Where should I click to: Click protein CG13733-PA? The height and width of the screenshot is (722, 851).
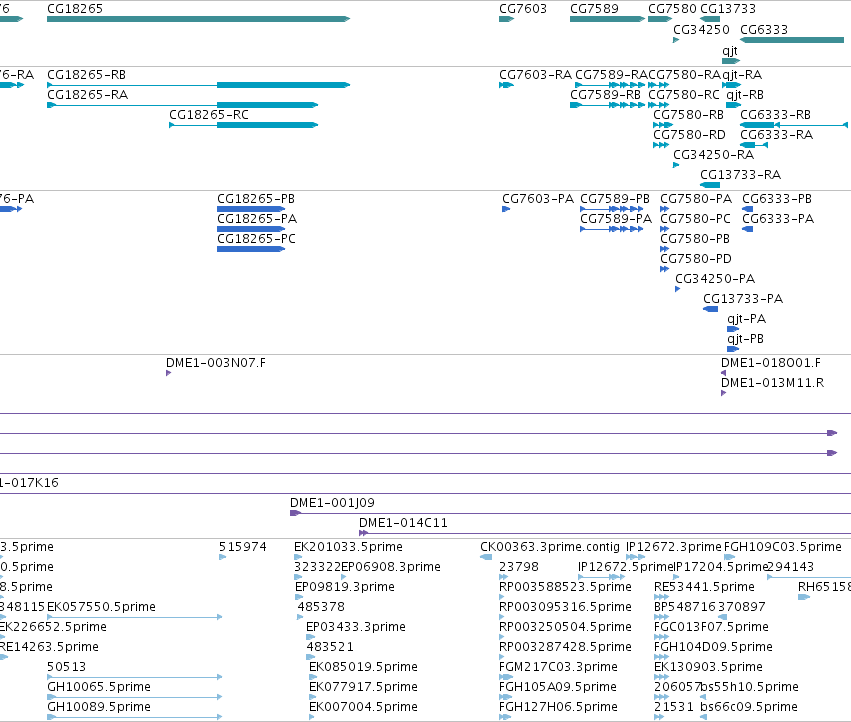click(x=710, y=309)
